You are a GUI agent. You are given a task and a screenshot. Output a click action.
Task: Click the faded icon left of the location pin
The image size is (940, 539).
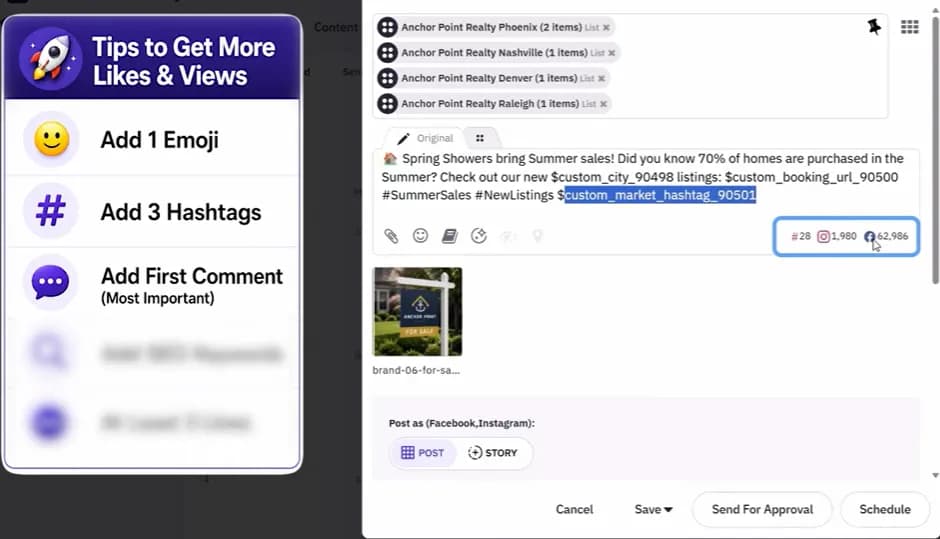coord(508,236)
